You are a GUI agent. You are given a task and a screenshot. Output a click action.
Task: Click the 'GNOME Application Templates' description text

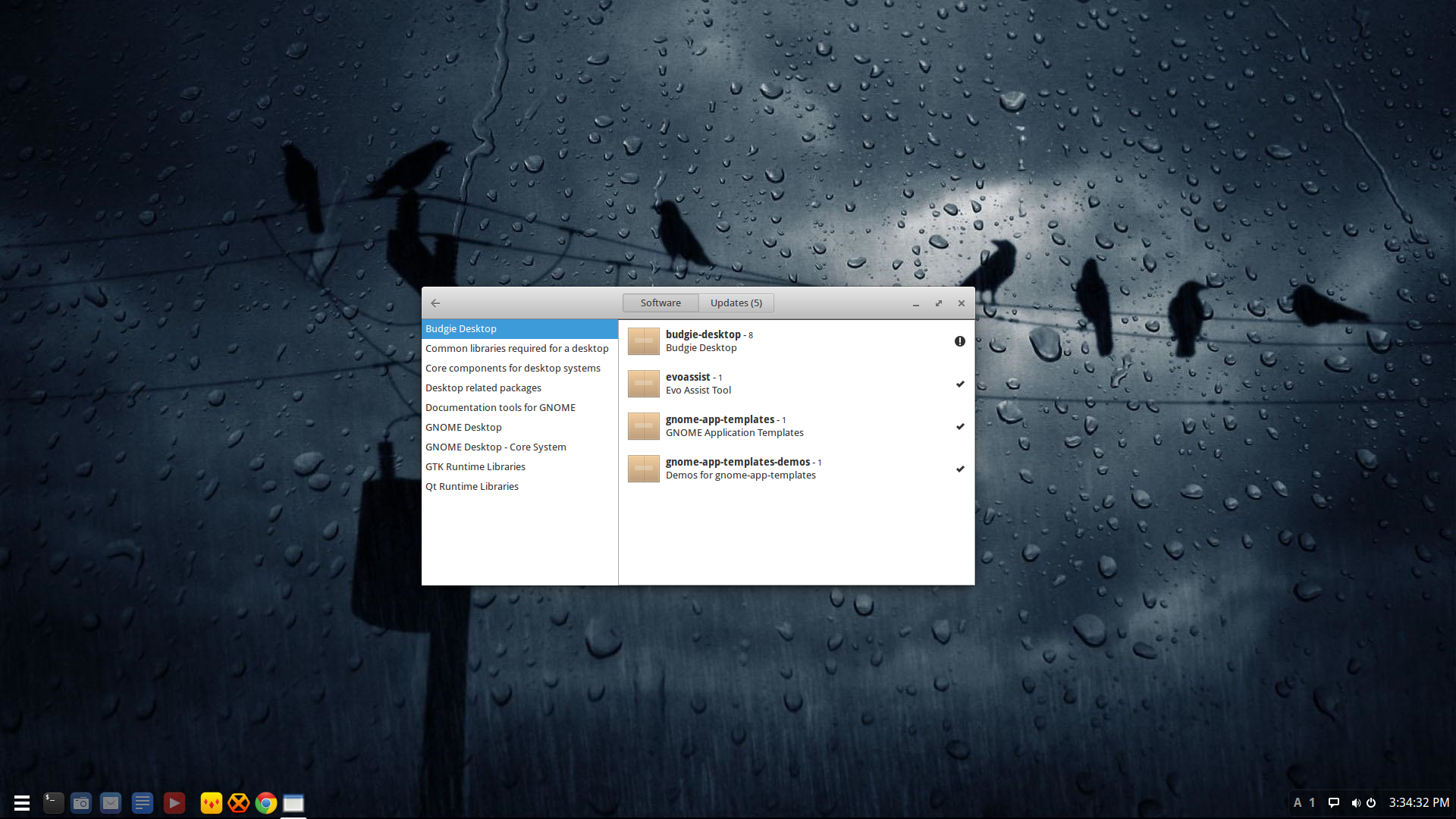(x=734, y=433)
